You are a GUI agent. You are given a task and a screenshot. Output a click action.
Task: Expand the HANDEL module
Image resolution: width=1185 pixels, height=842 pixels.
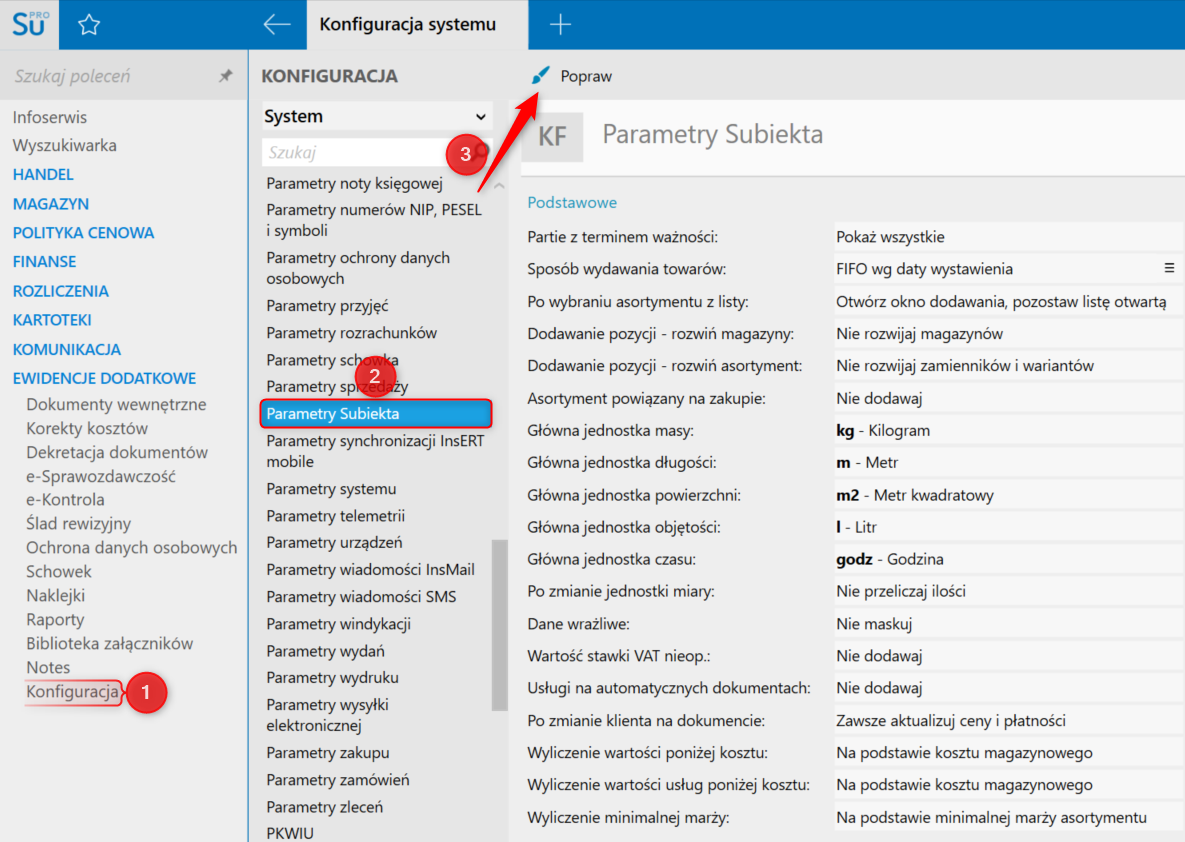(x=43, y=175)
